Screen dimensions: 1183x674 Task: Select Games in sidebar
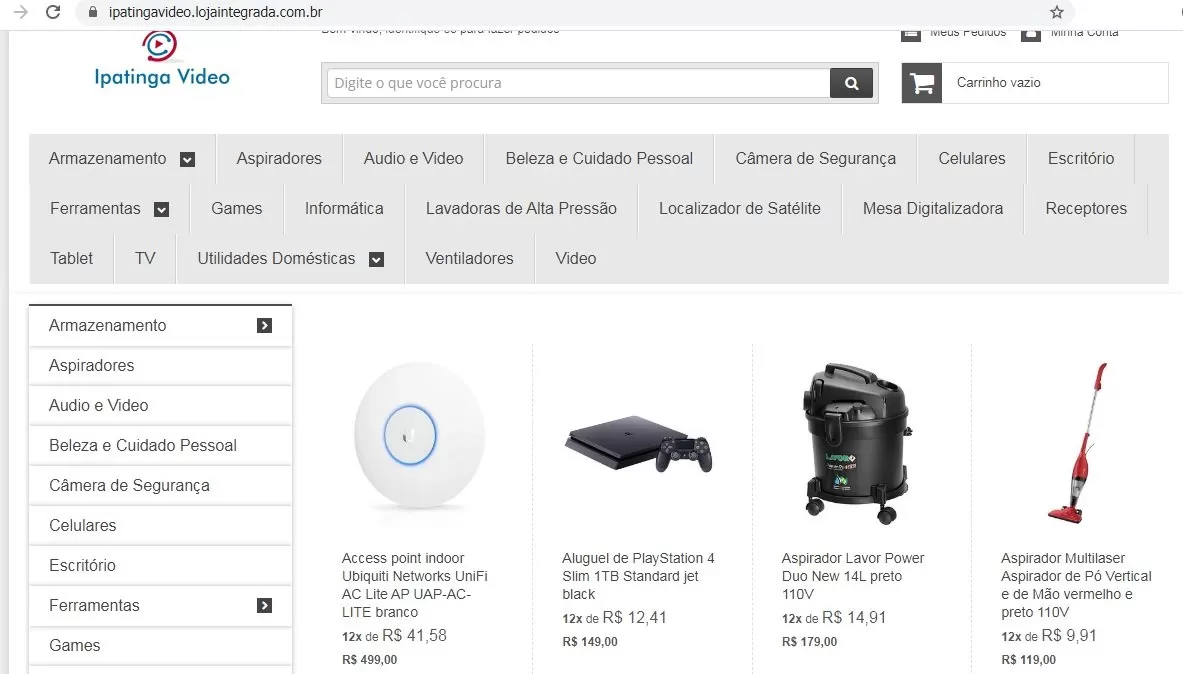pyautogui.click(x=160, y=645)
